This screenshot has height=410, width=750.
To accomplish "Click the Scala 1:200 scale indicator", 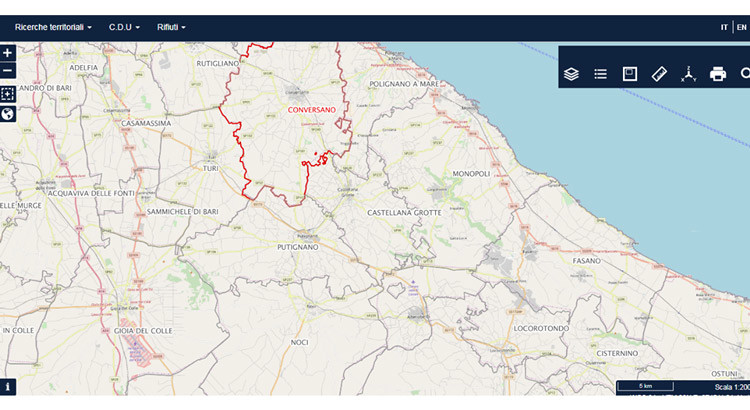I will [730, 387].
